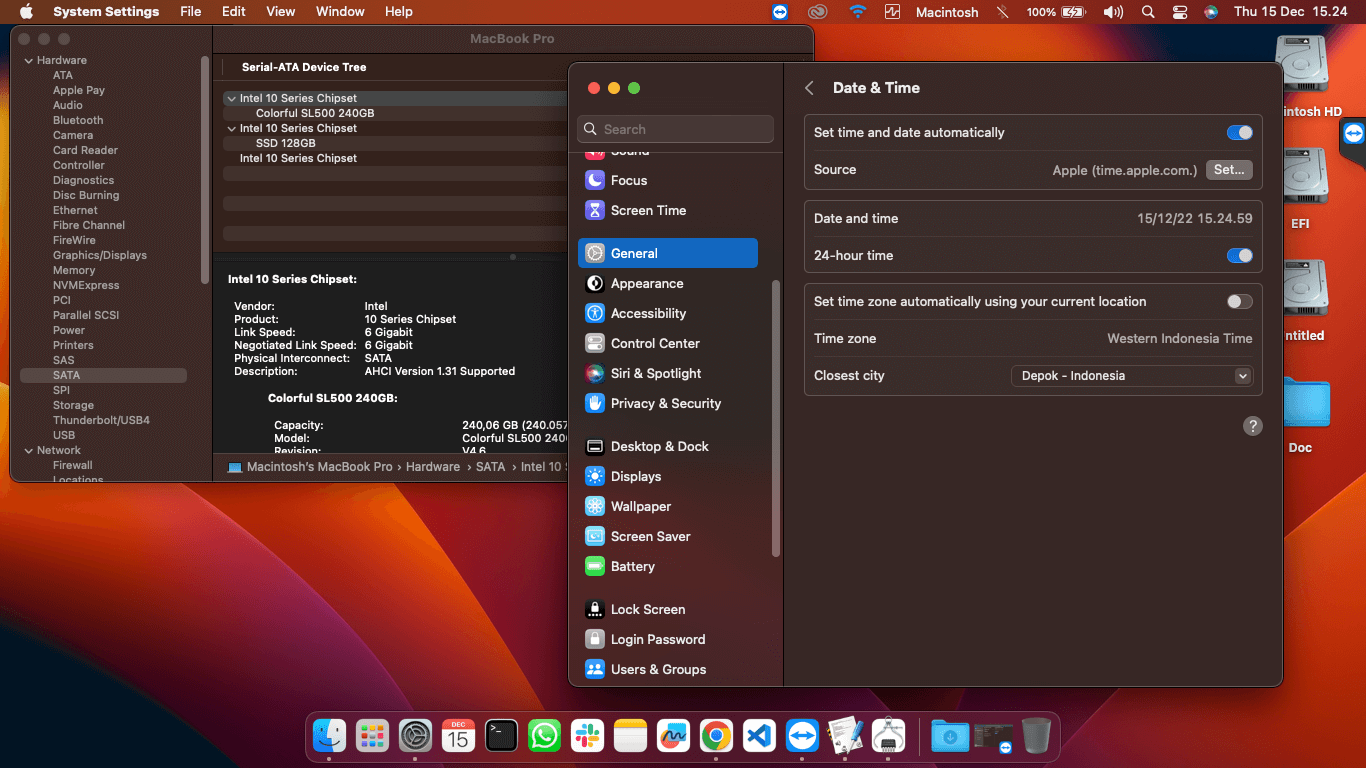Go back from Date & Time

coord(809,88)
